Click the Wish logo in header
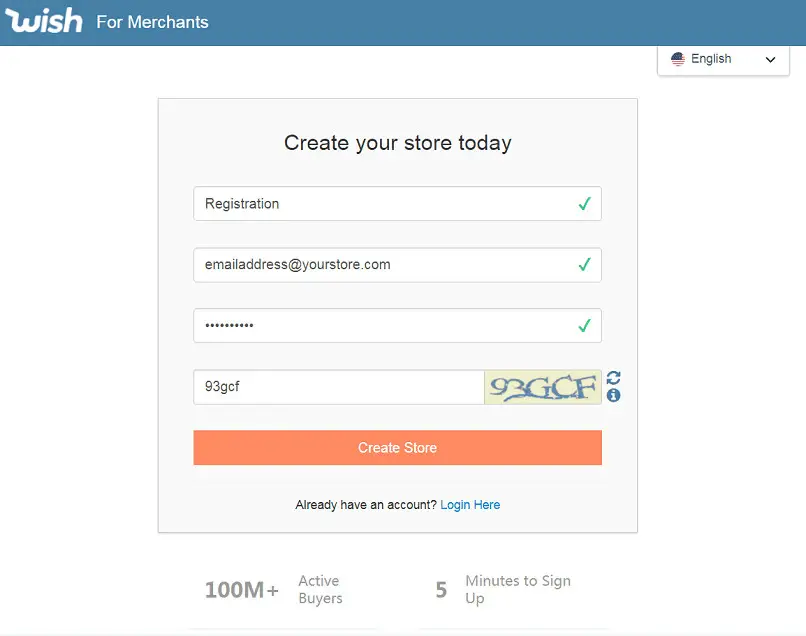The width and height of the screenshot is (806, 636). pos(43,20)
